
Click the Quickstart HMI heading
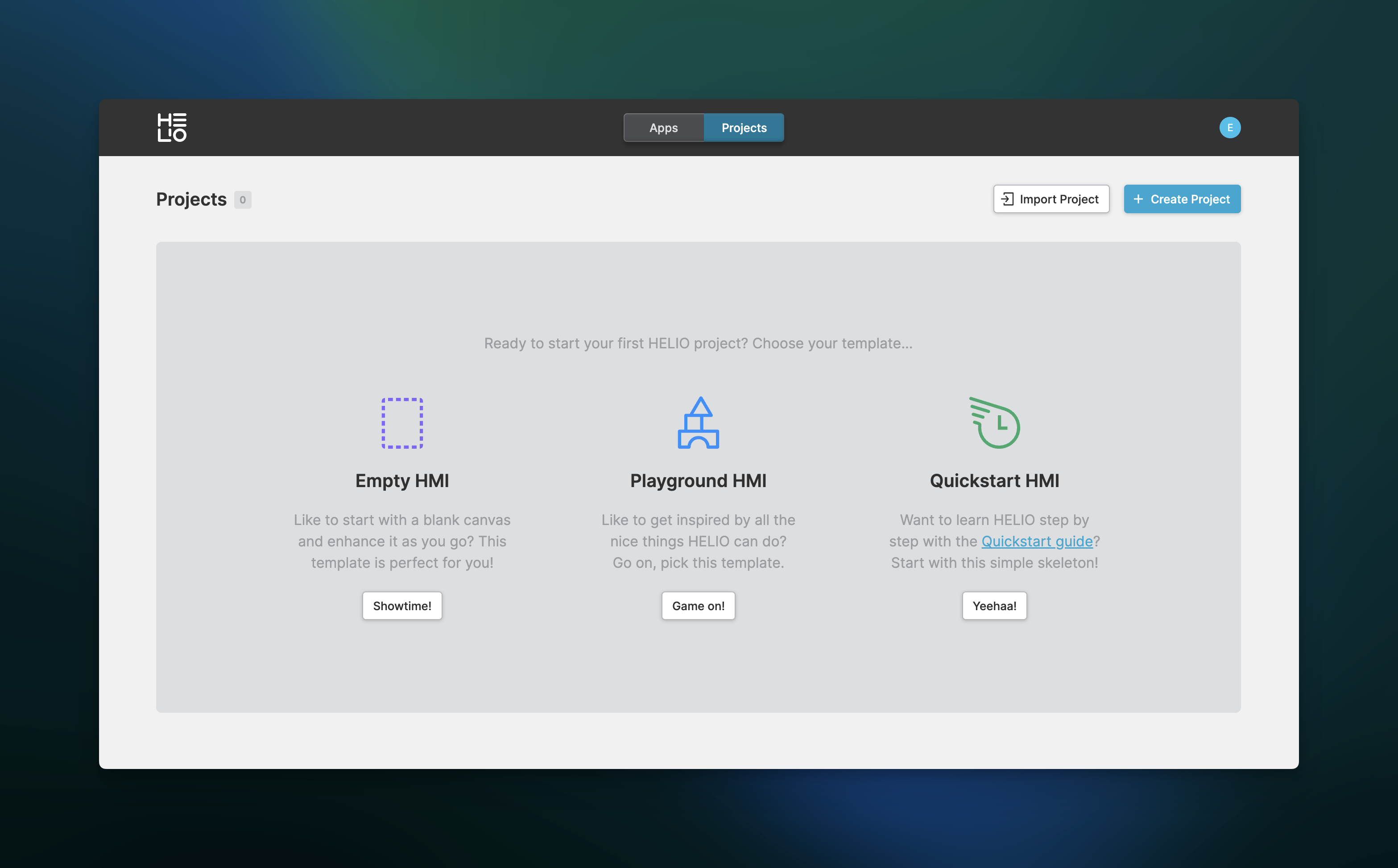pyautogui.click(x=994, y=480)
